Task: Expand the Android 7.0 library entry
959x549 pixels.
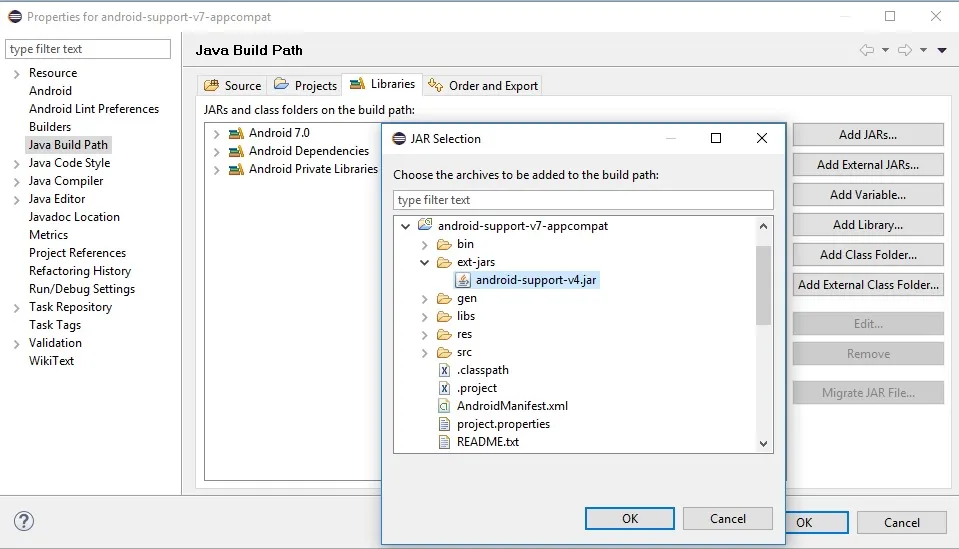Action: coord(217,133)
